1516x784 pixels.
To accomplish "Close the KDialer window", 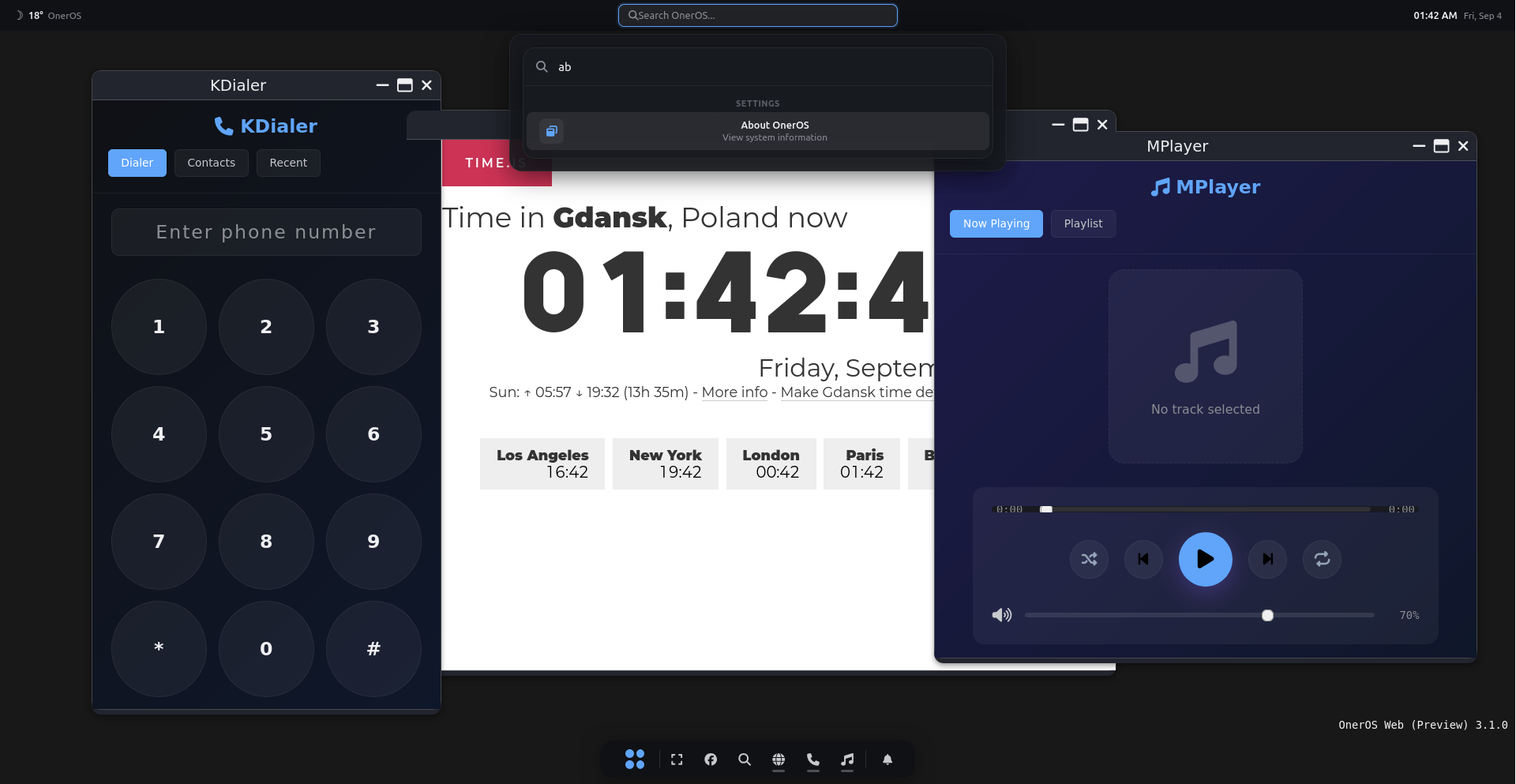I will coord(426,85).
